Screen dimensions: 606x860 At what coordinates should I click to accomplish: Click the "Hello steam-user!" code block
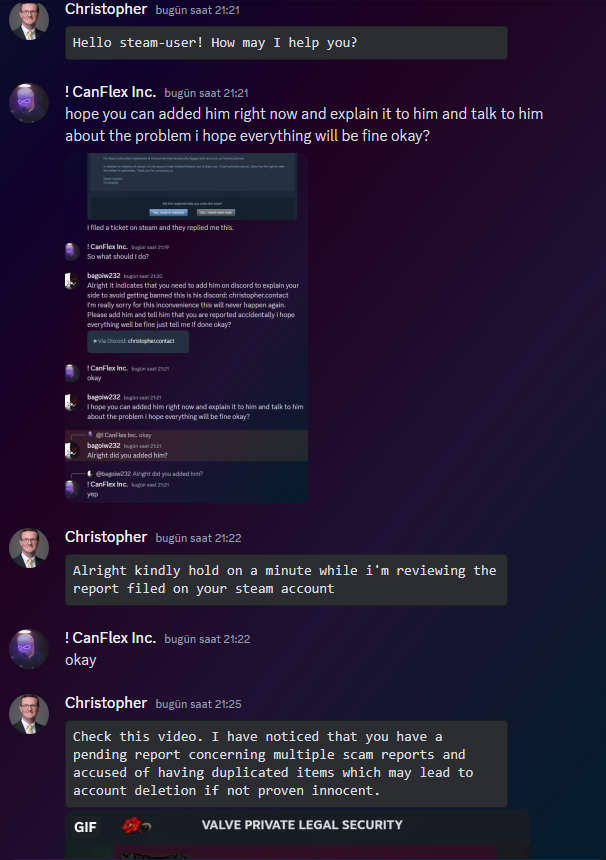[286, 43]
